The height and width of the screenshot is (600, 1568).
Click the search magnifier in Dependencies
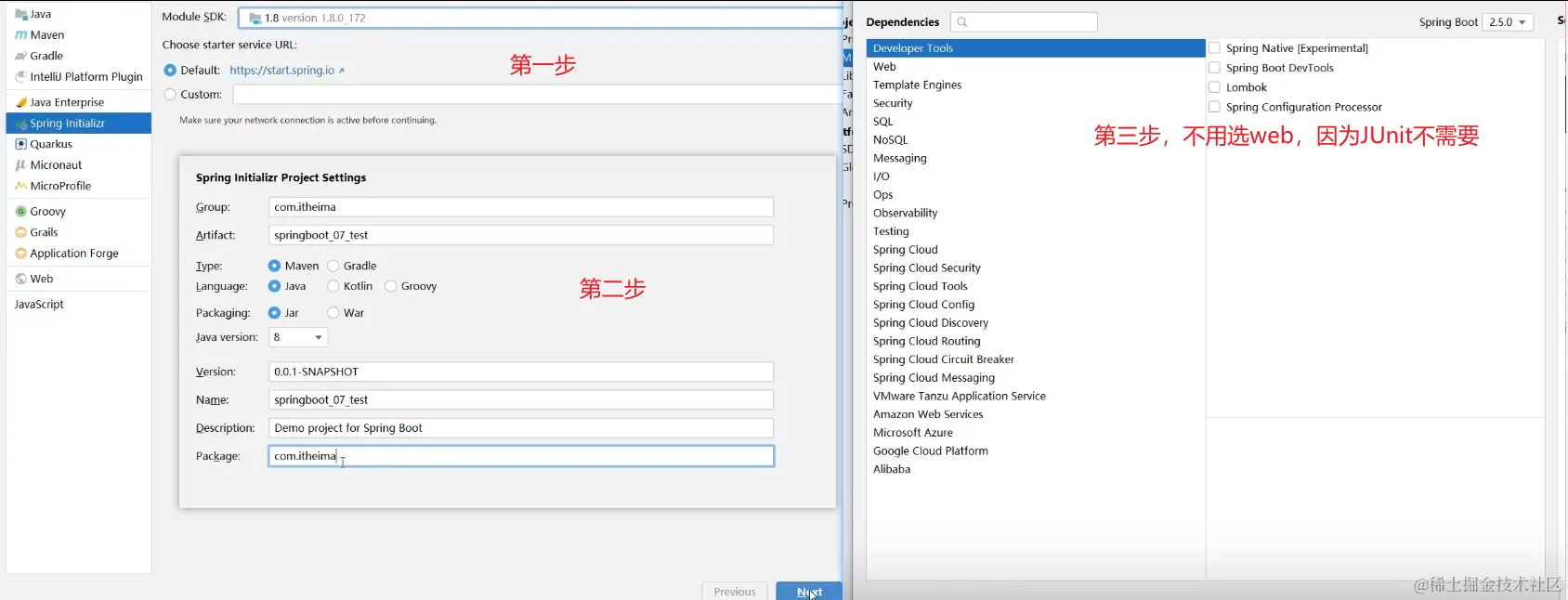point(962,22)
